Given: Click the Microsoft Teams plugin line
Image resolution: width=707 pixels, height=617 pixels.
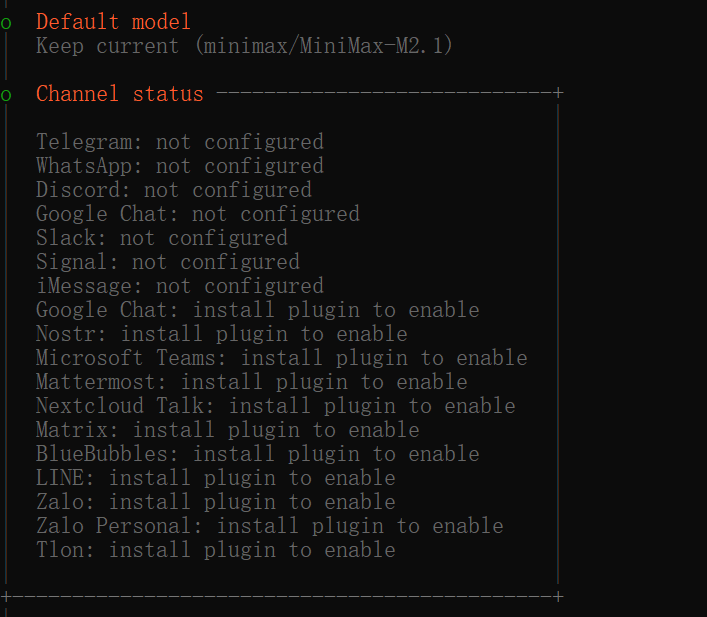Looking at the screenshot, I should 282,358.
